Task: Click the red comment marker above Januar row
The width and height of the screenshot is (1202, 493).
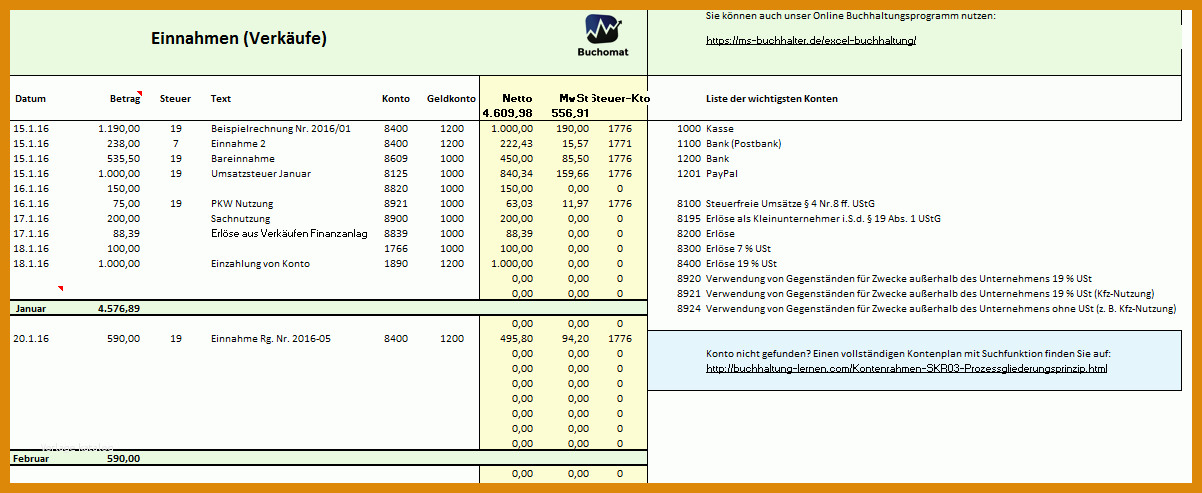Action: coord(60,289)
